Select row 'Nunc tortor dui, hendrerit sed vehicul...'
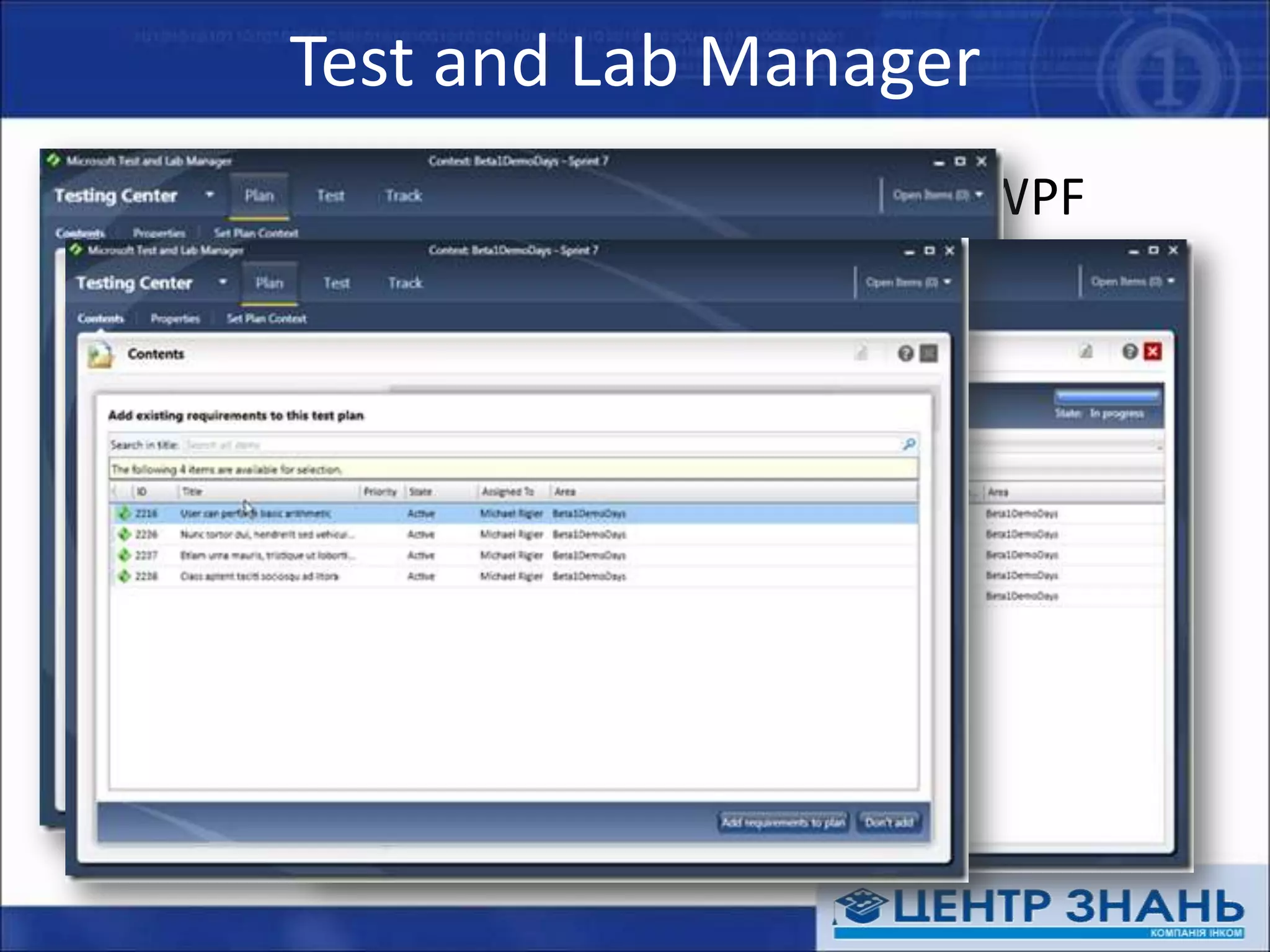This screenshot has width=1270, height=952. 515,534
